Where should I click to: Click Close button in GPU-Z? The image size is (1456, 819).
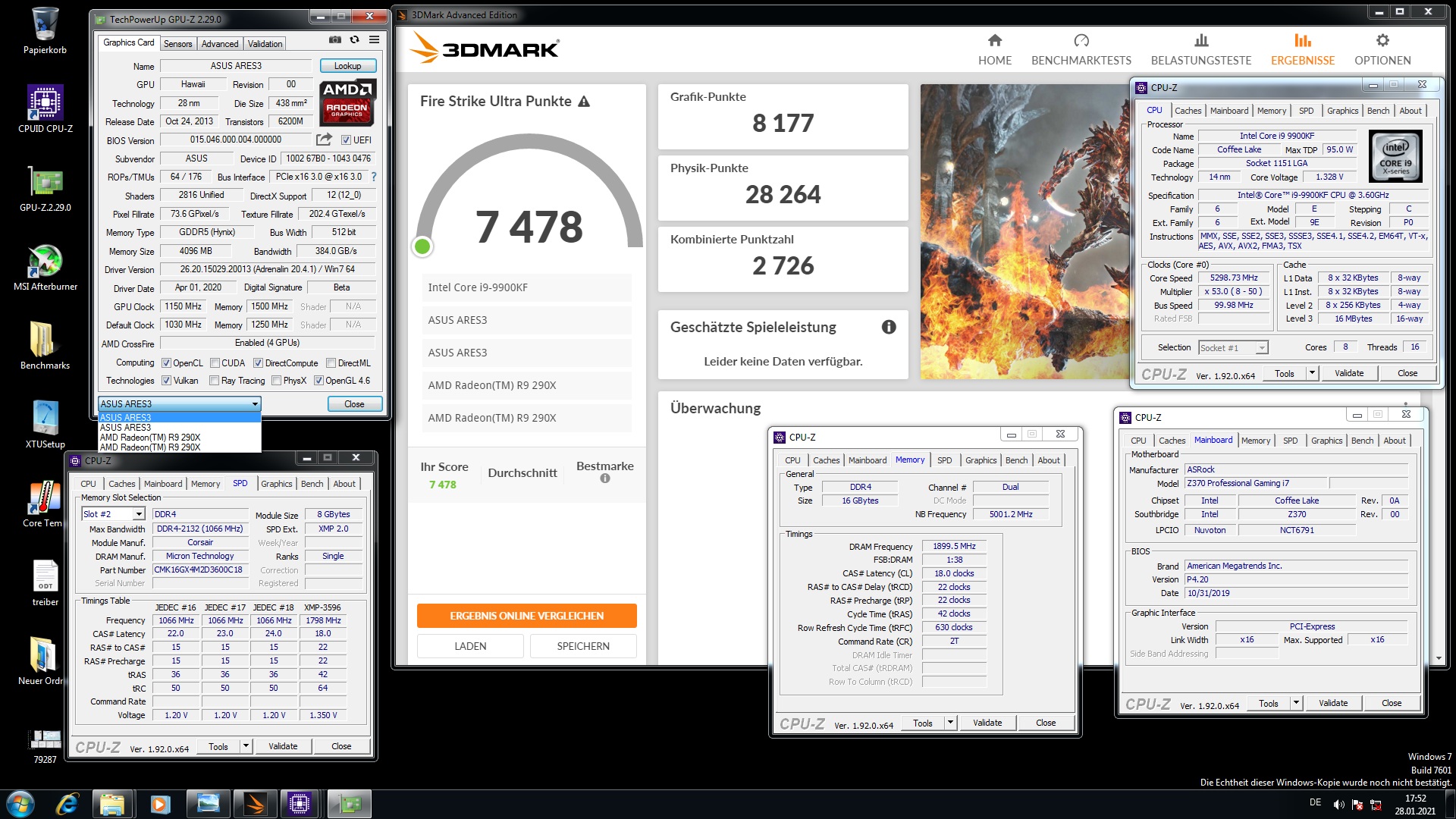[x=354, y=404]
